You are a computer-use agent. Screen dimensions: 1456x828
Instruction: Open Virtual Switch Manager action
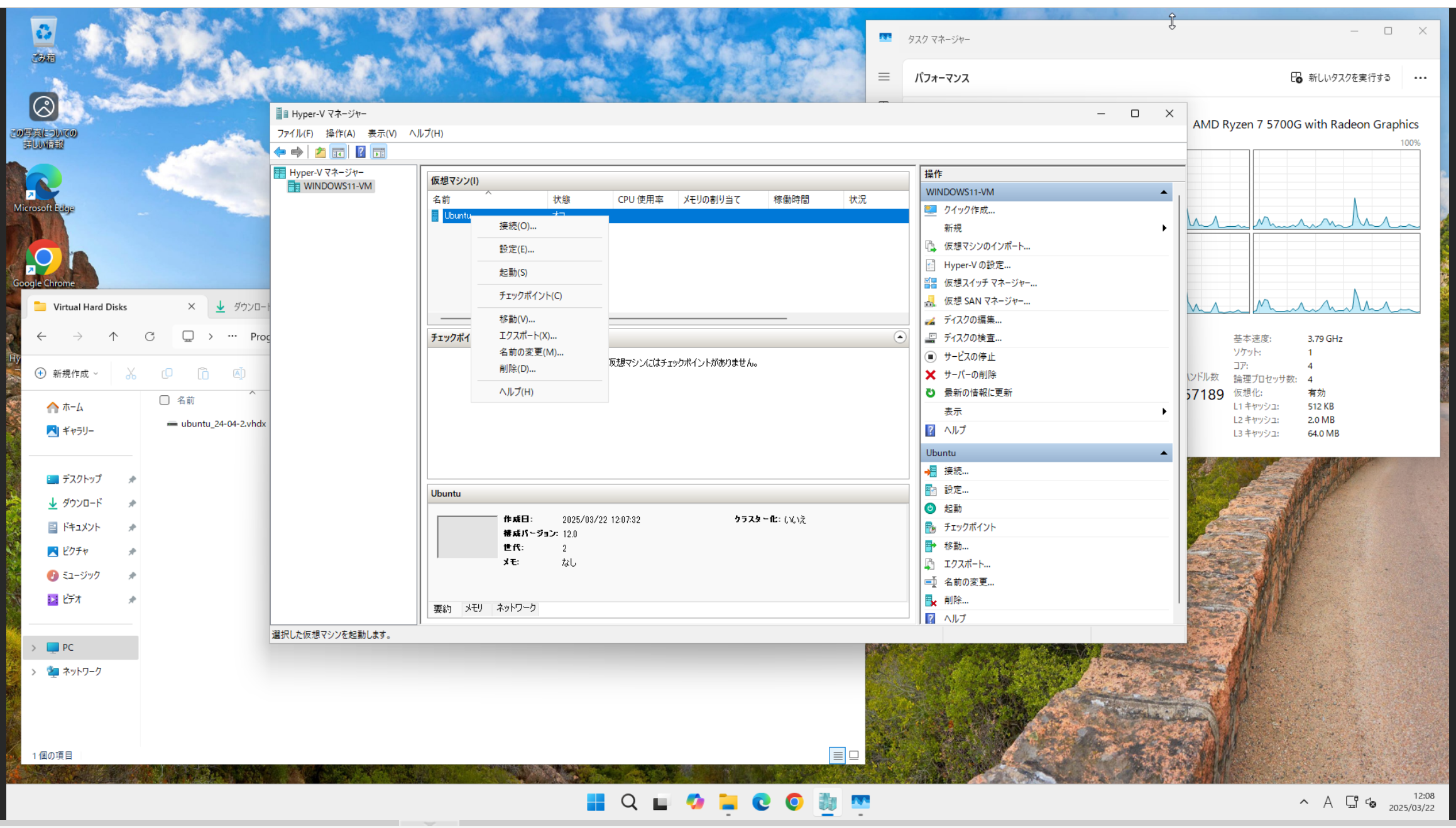tap(990, 283)
